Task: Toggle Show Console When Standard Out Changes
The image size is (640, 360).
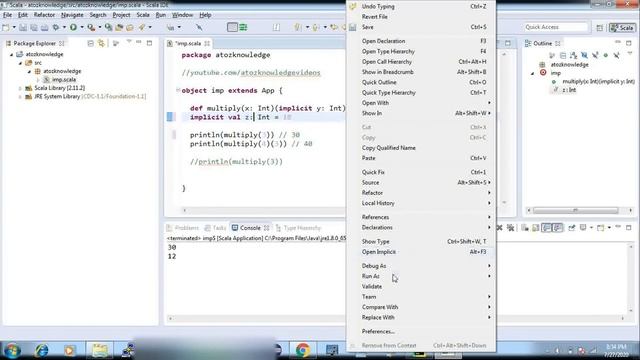Action: coord(547,228)
